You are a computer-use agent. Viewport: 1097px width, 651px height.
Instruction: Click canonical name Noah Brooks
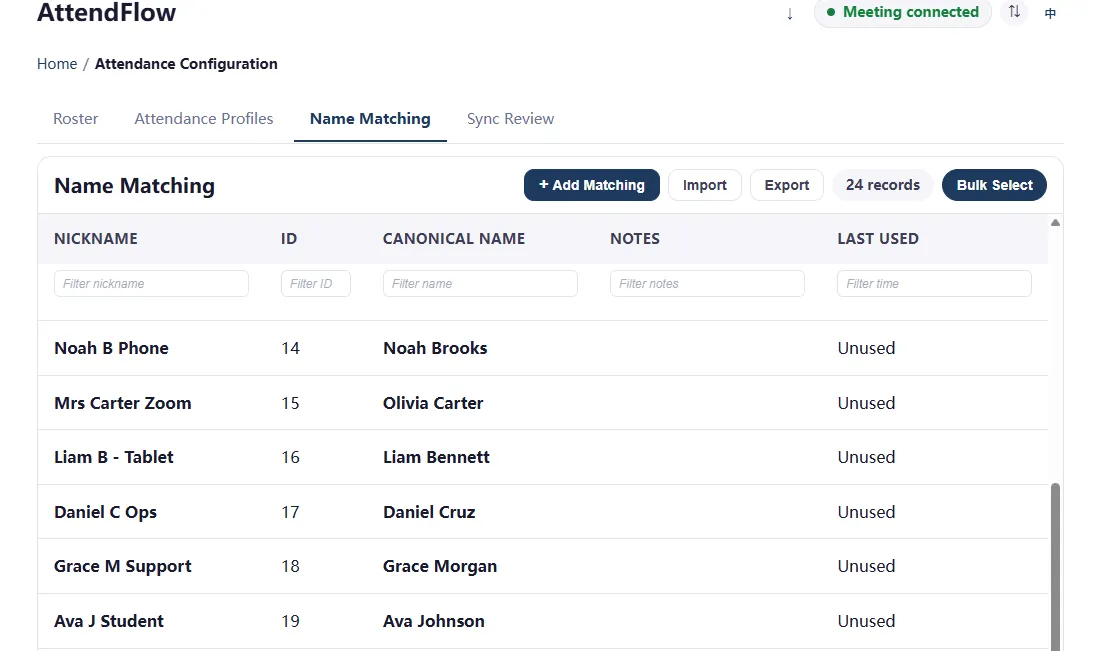435,348
